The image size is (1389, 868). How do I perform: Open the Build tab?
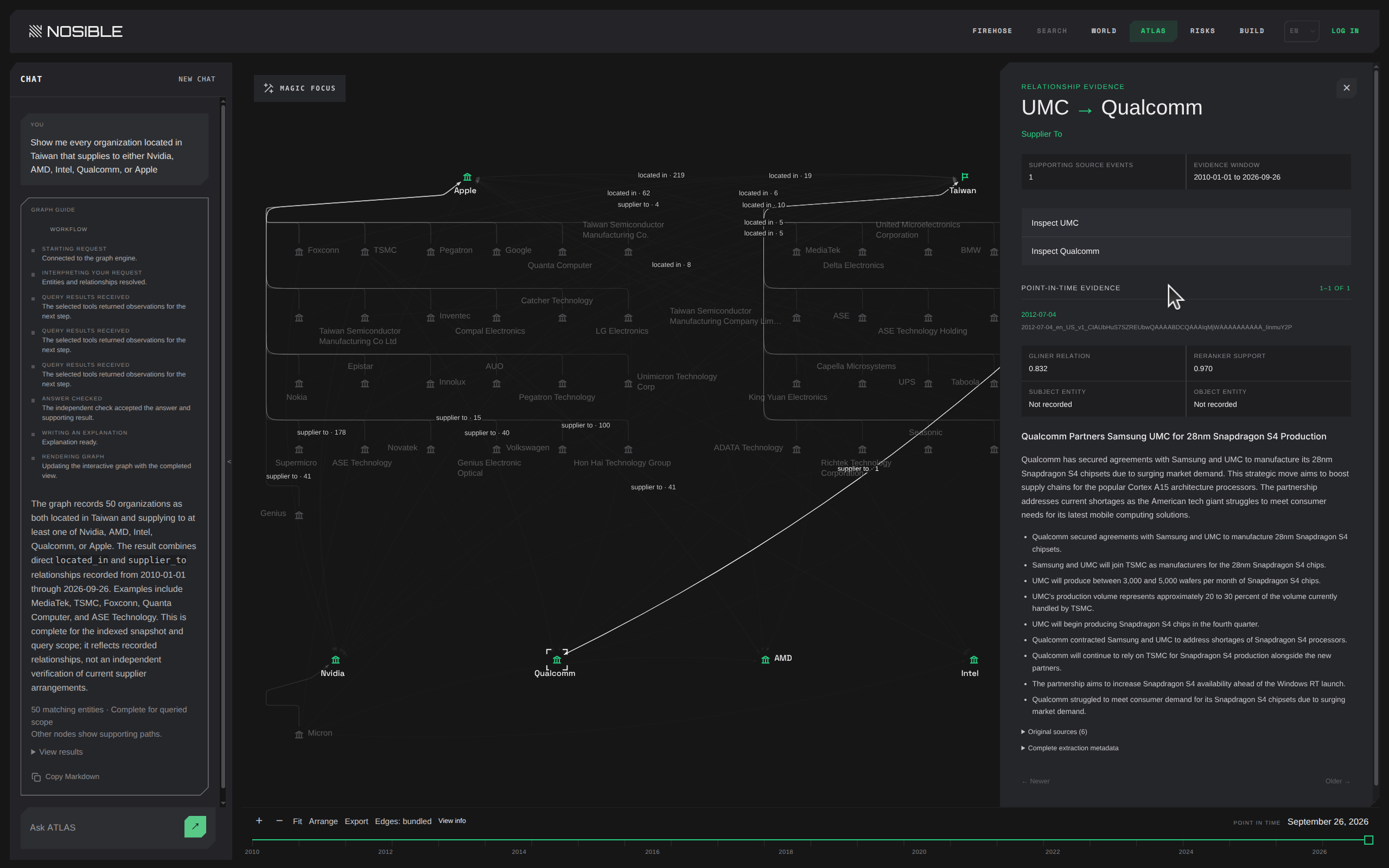[x=1252, y=31]
